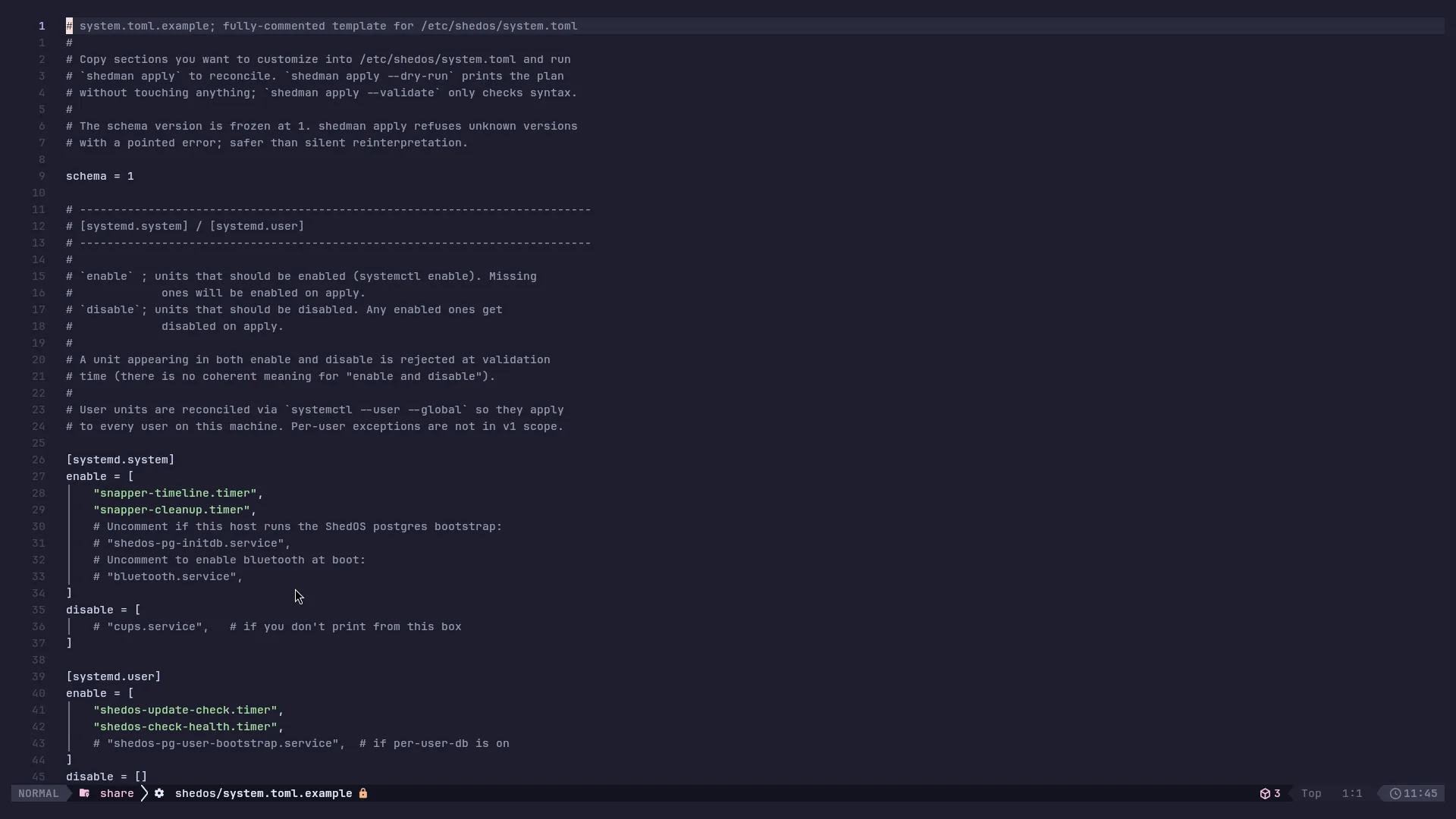Image resolution: width=1456 pixels, height=819 pixels.
Task: Click the 'share' directory label in statusline
Action: tap(117, 793)
